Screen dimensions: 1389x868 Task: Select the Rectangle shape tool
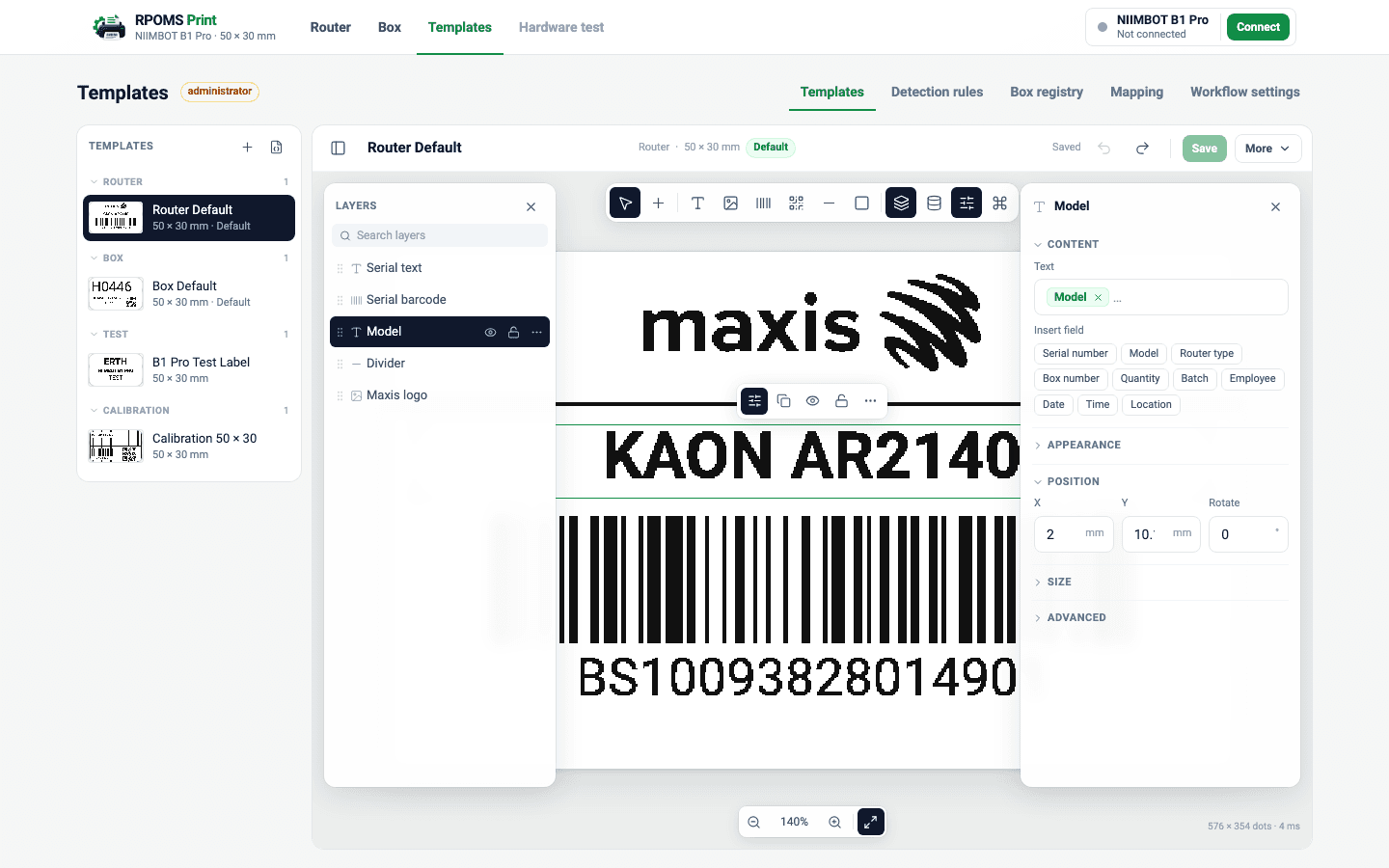coord(861,203)
